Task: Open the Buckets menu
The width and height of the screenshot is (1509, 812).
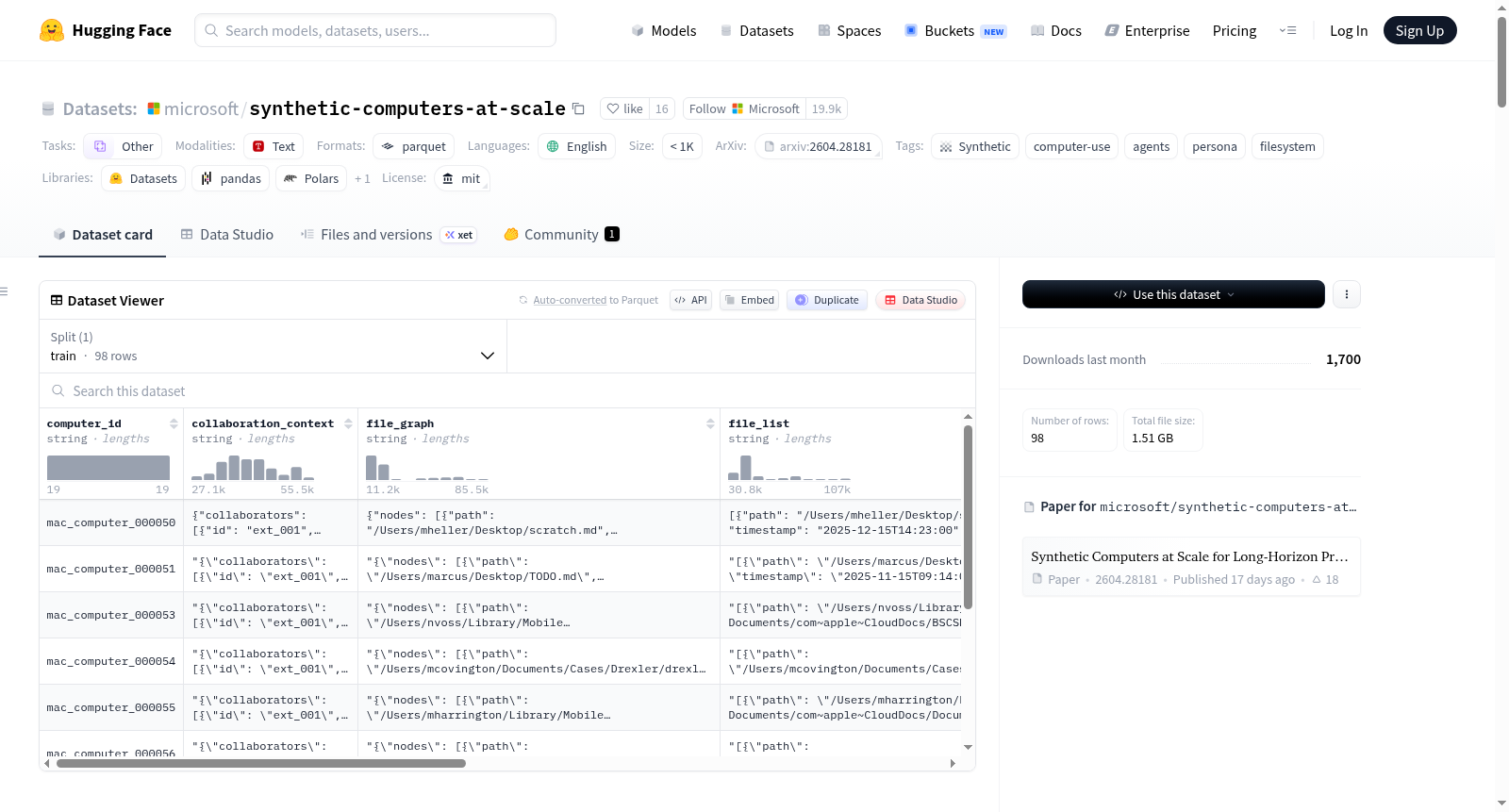Action: [955, 30]
